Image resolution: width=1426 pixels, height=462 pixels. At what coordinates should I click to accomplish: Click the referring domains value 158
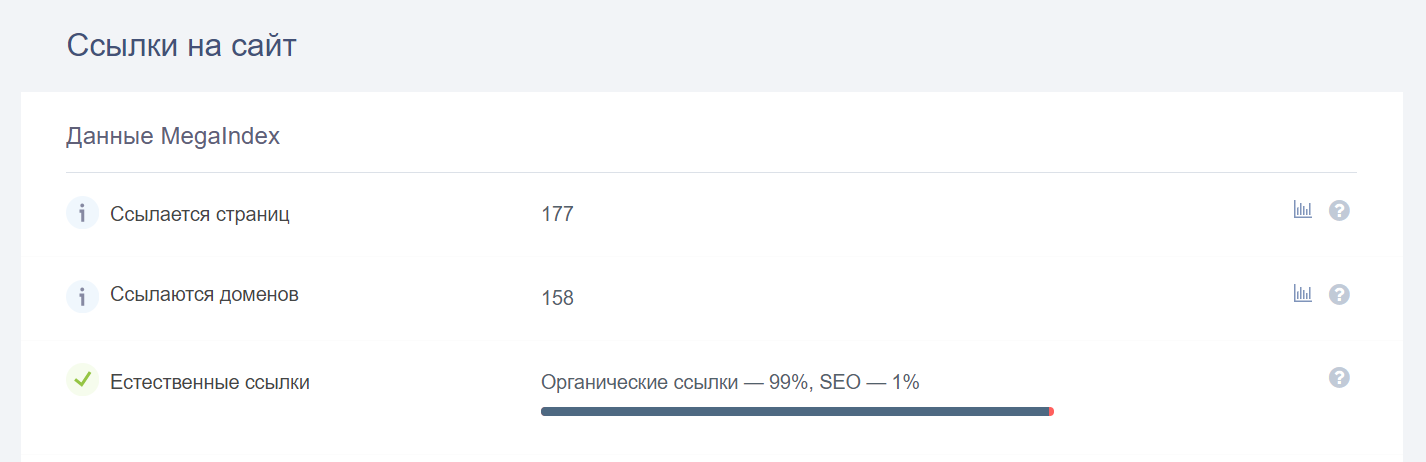tap(557, 298)
